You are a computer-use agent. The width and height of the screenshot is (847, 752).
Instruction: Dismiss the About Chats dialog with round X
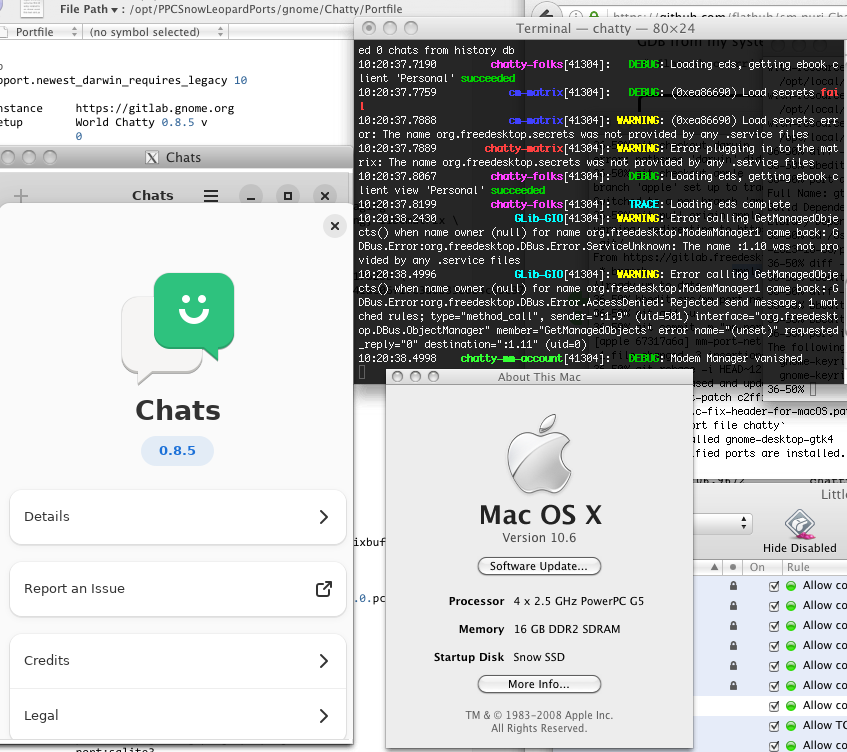(x=335, y=226)
